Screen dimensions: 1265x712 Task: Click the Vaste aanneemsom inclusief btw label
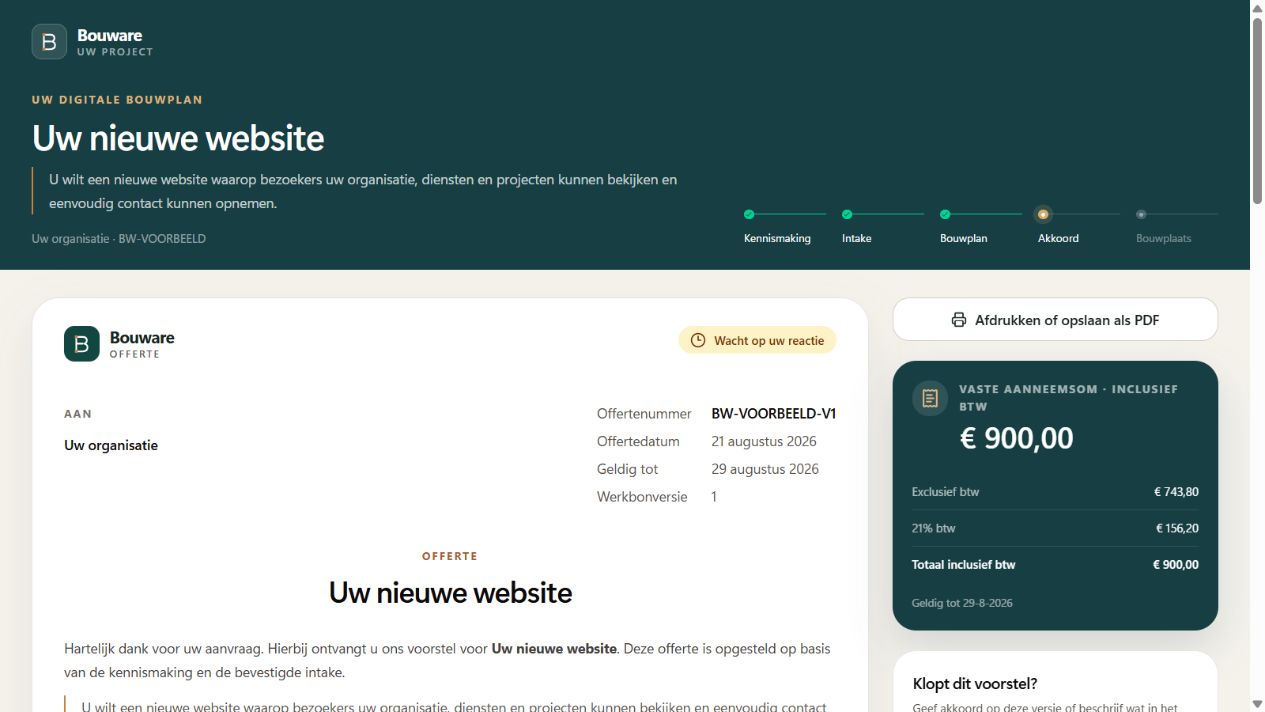click(1068, 398)
